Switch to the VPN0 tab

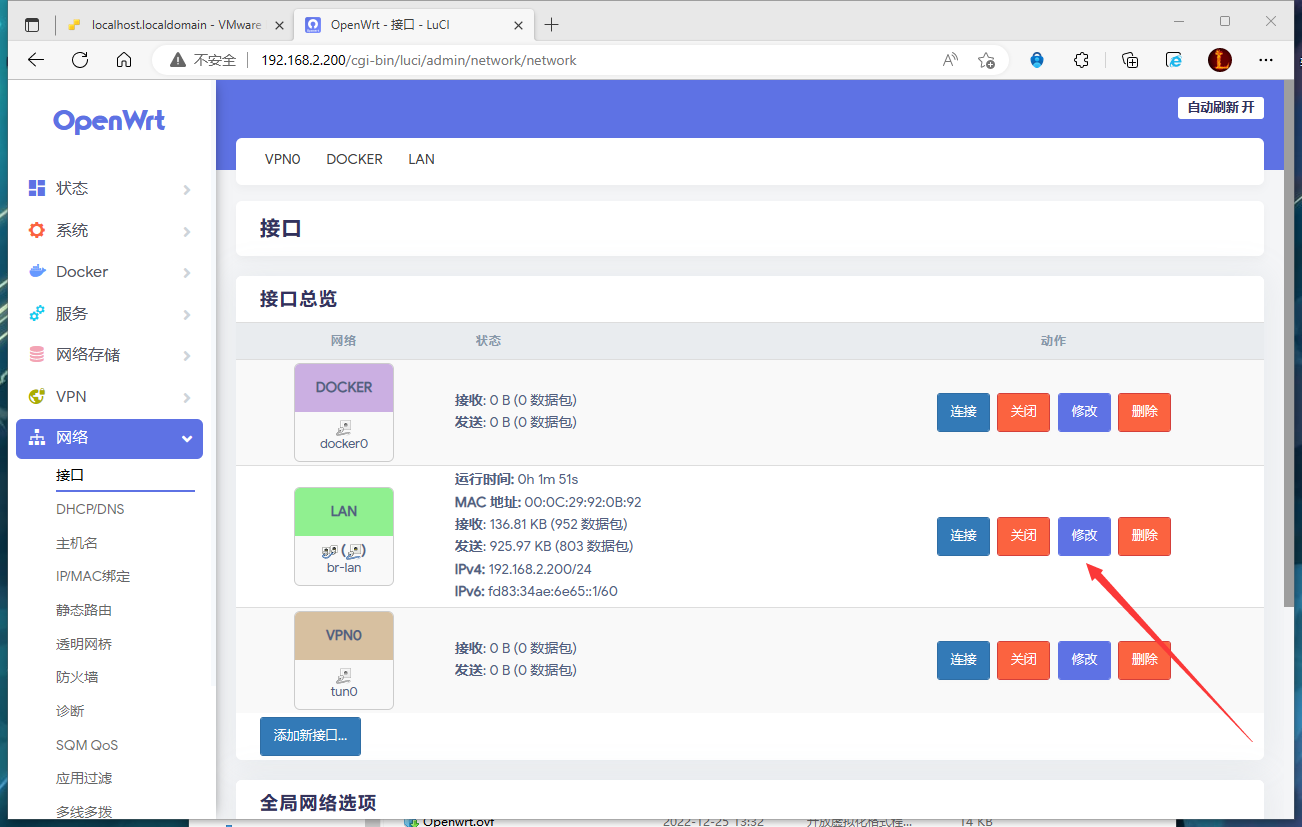point(282,159)
